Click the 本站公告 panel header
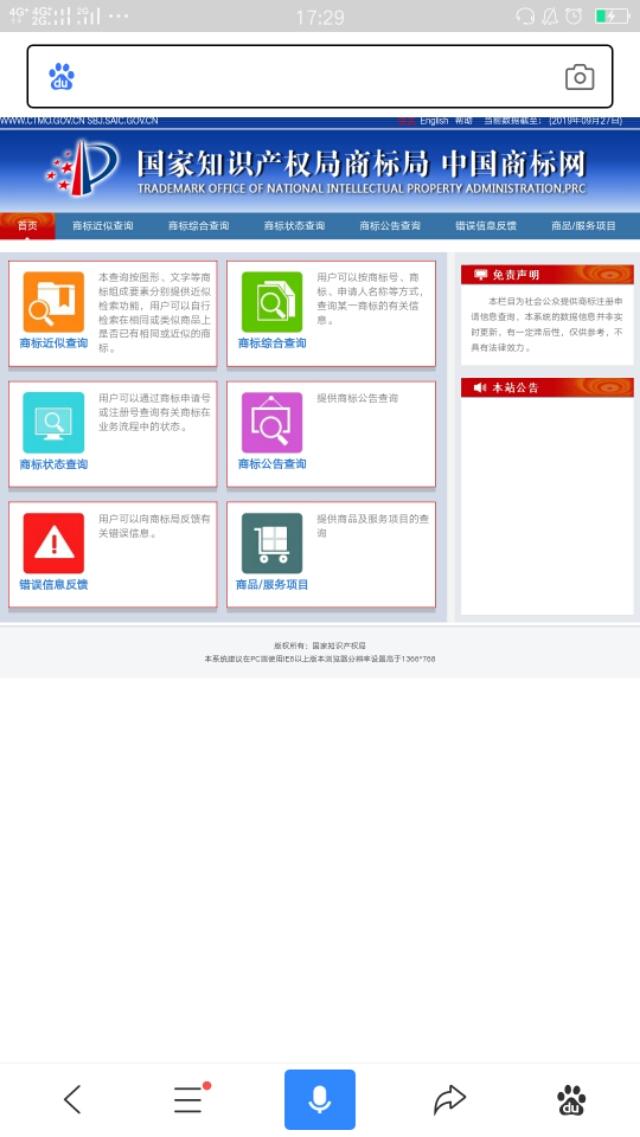 point(547,388)
